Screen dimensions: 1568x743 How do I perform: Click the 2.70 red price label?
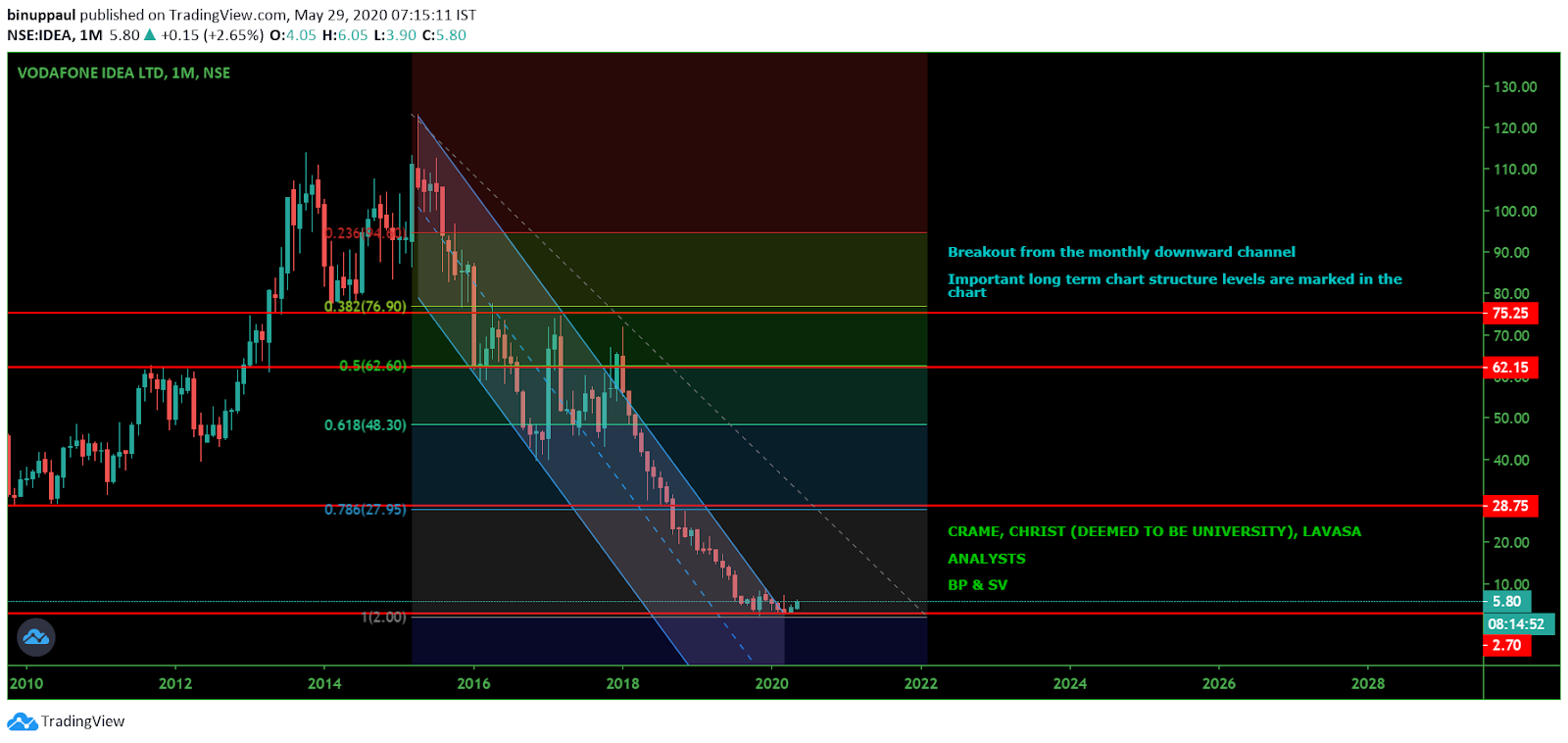pyautogui.click(x=1507, y=645)
